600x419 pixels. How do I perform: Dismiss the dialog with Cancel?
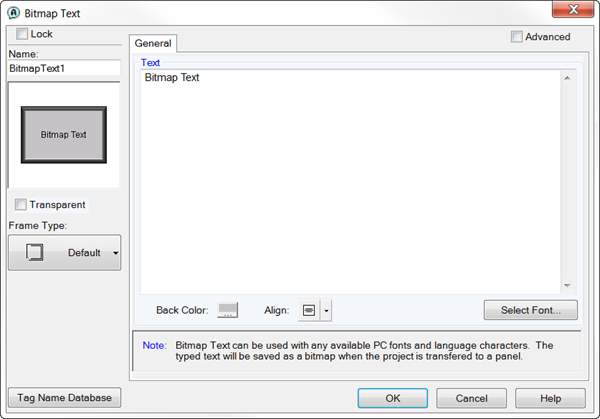tap(471, 398)
